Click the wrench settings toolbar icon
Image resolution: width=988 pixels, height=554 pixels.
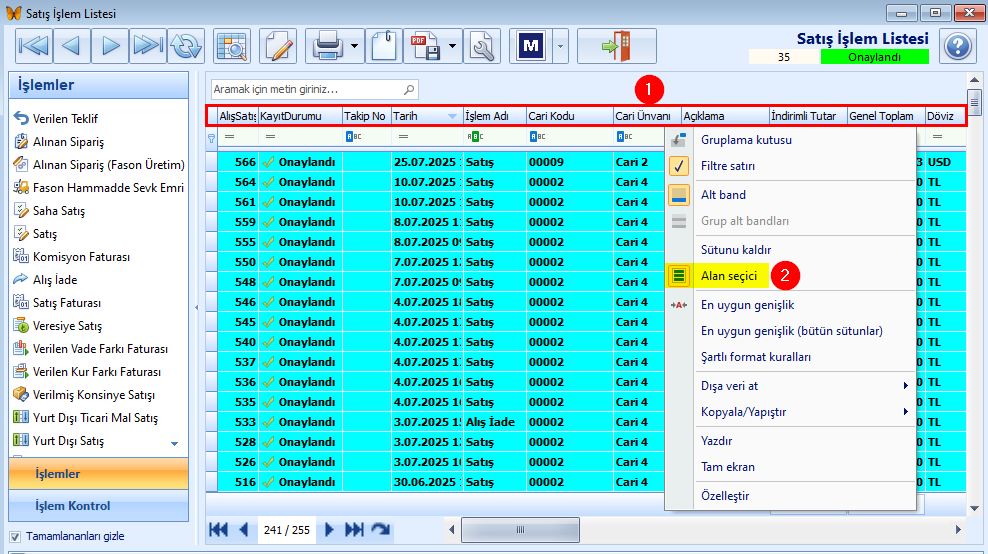(x=483, y=46)
